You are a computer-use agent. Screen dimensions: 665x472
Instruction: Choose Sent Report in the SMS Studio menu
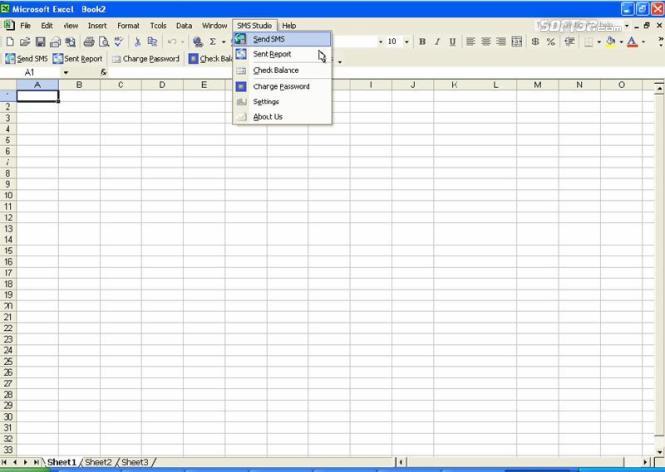coord(282,54)
